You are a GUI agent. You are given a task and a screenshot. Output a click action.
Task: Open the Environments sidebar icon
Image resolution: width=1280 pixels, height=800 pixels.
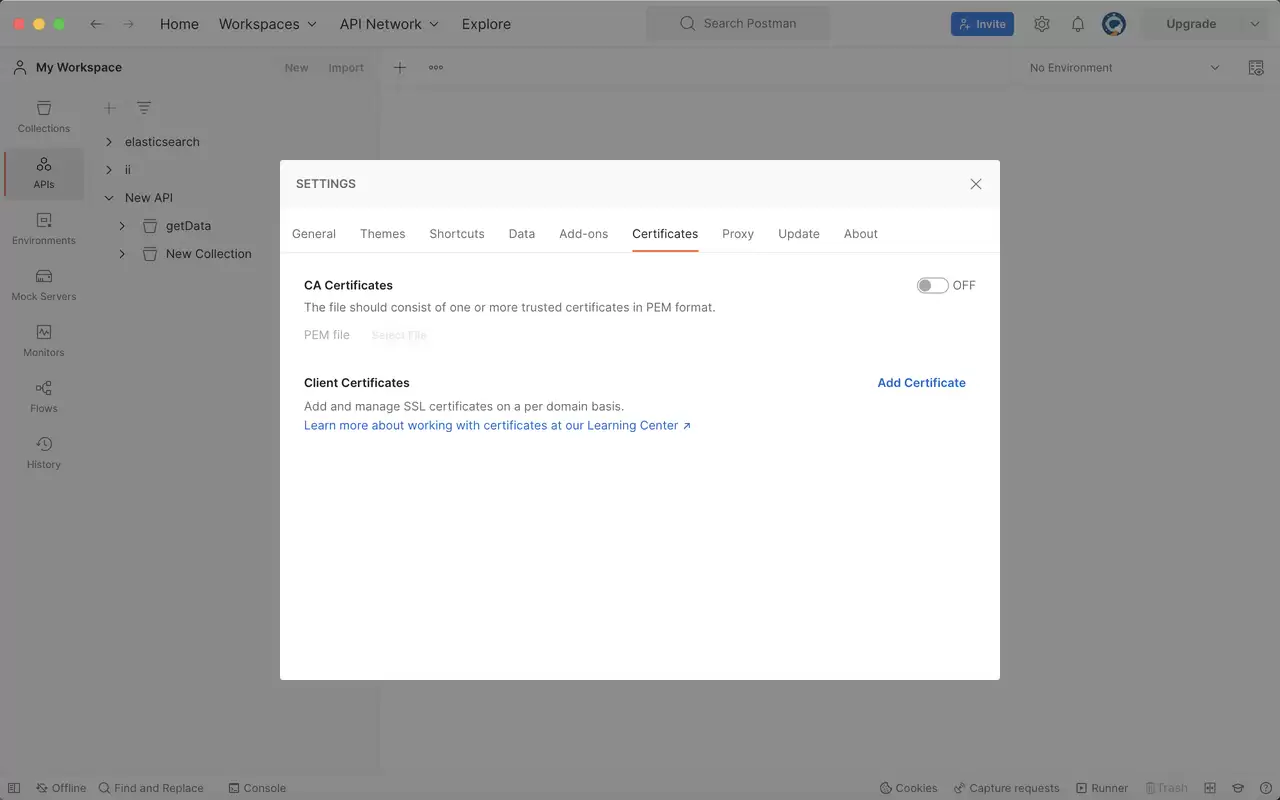point(44,229)
